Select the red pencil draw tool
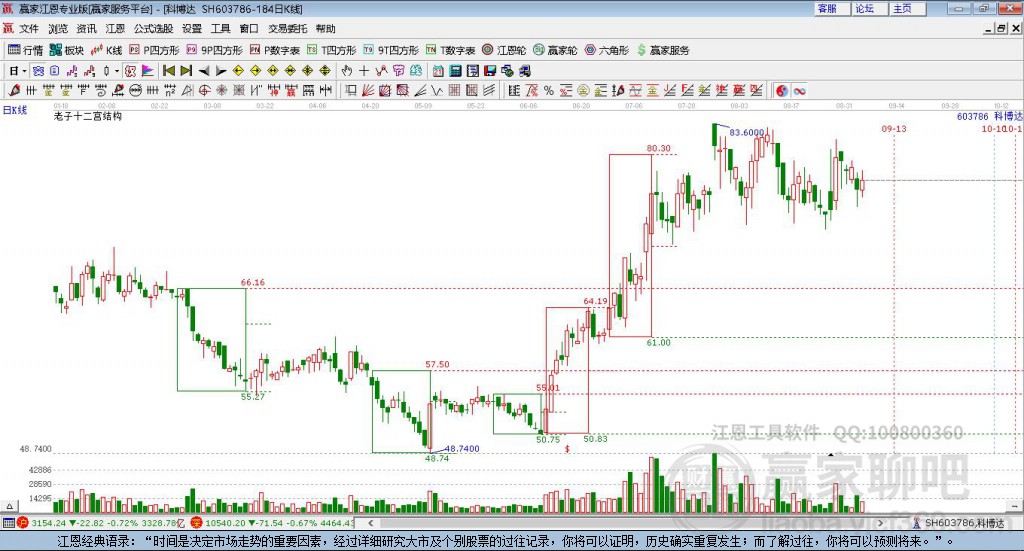The width and height of the screenshot is (1024, 551). [x=14, y=91]
